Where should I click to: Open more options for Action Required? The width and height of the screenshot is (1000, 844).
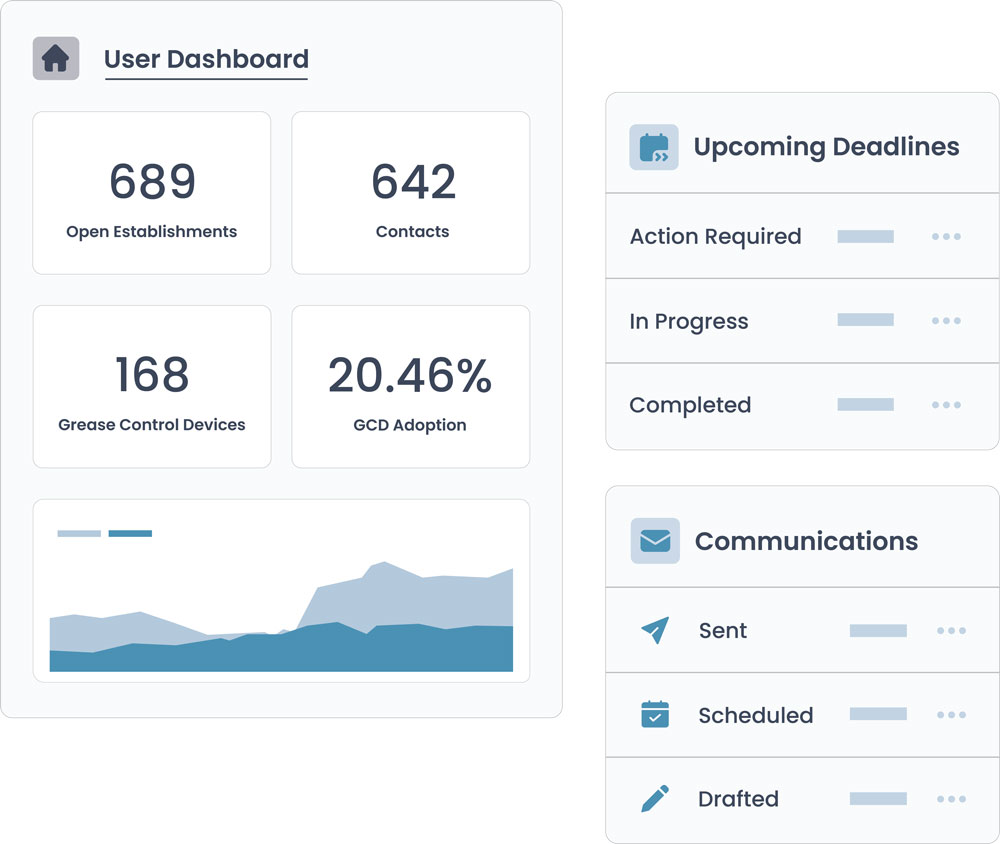click(x=946, y=237)
